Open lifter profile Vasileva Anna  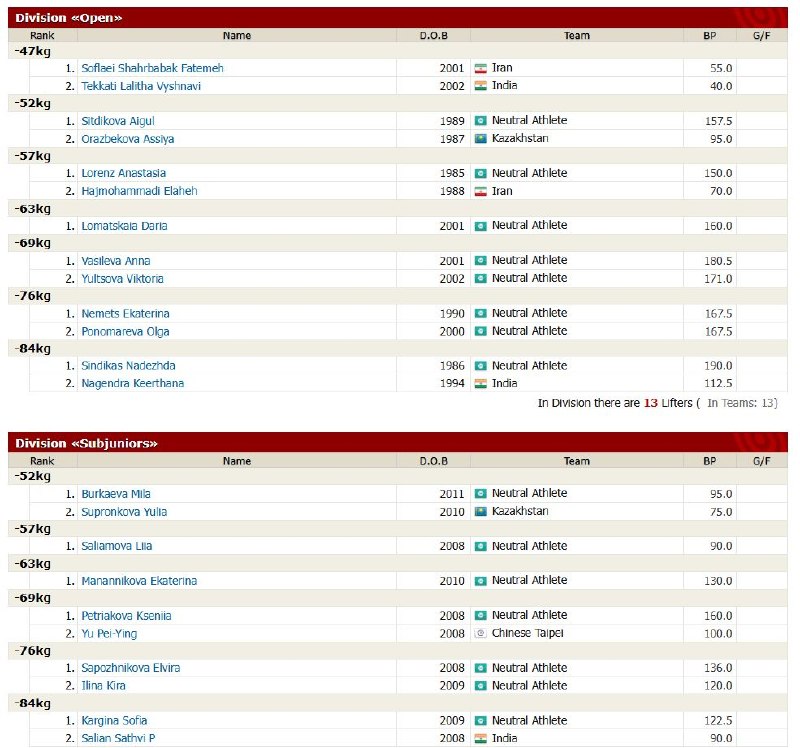116,261
